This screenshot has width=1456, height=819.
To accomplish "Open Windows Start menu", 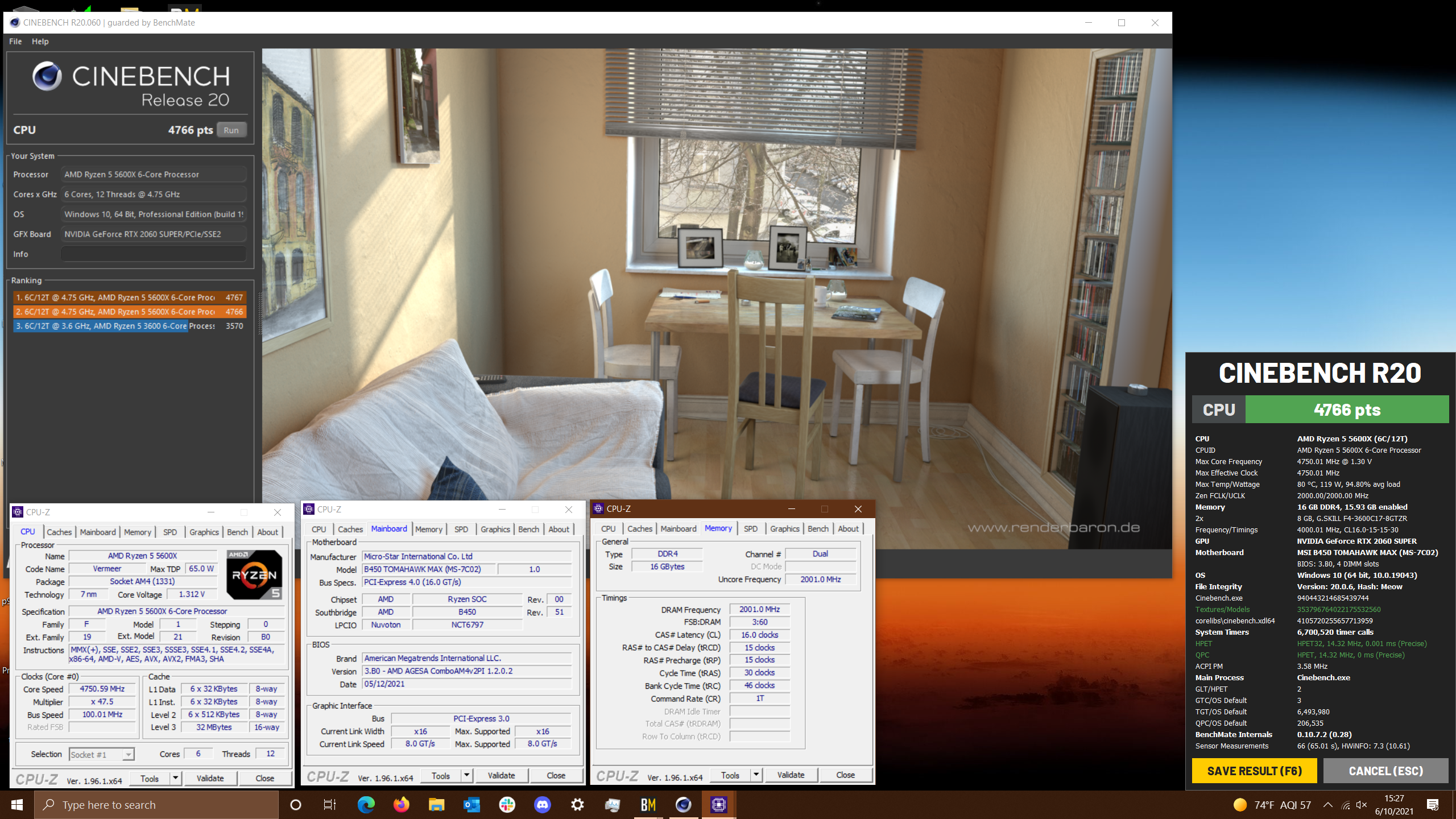I will point(17,805).
